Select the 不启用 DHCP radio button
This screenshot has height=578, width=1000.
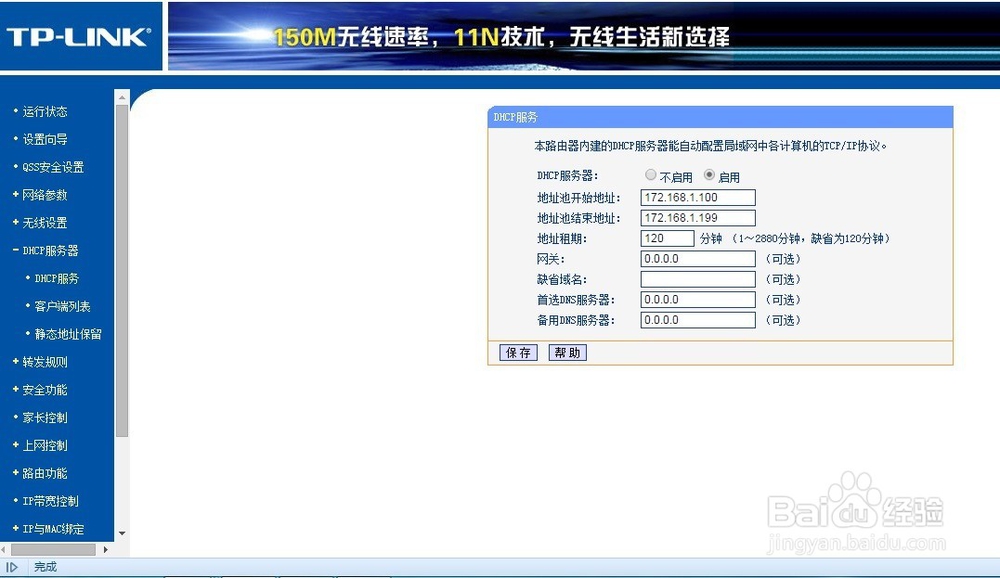tap(651, 175)
